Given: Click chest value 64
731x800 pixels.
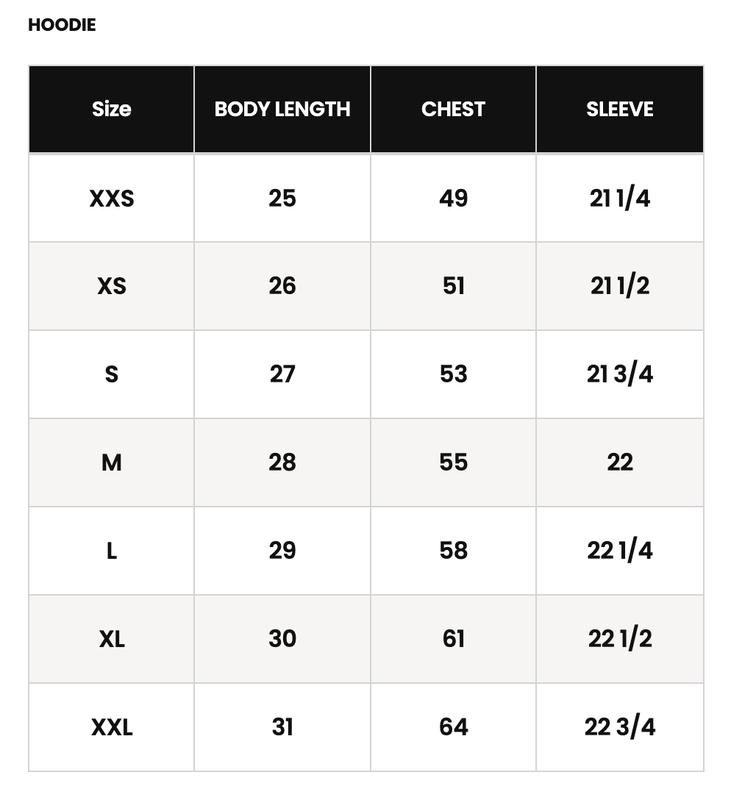Looking at the screenshot, I should tap(453, 727).
